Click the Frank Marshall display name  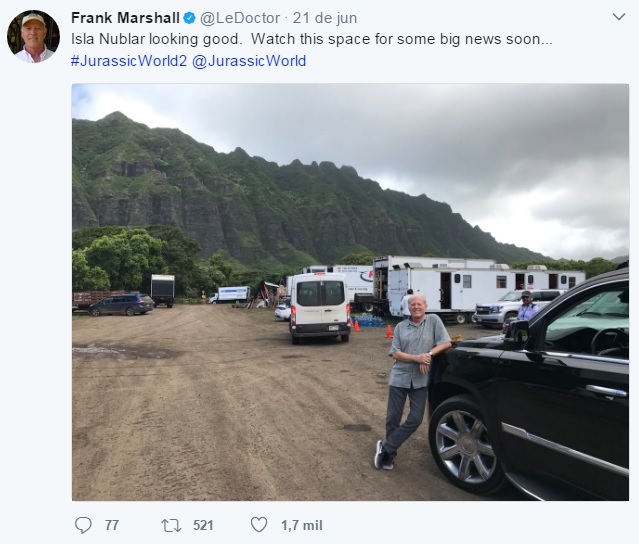[125, 18]
